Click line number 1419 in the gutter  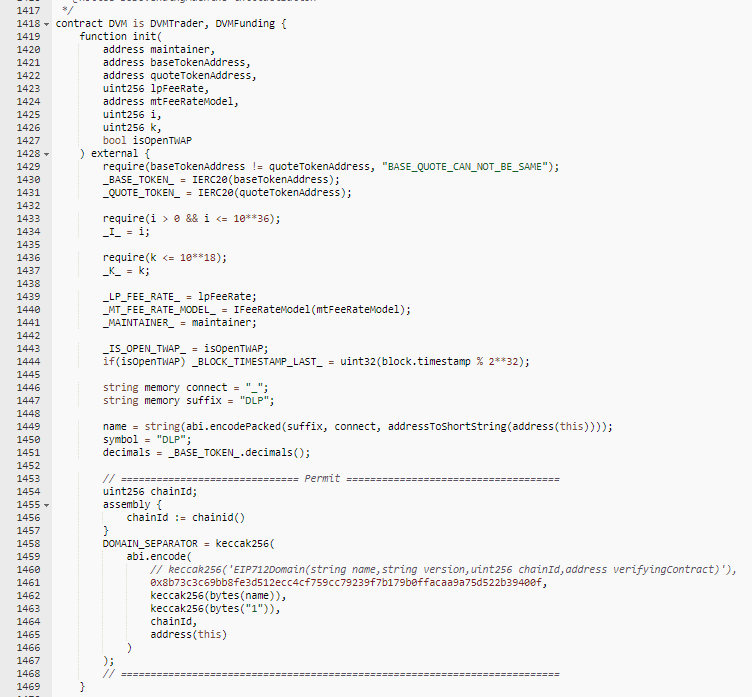(x=28, y=36)
